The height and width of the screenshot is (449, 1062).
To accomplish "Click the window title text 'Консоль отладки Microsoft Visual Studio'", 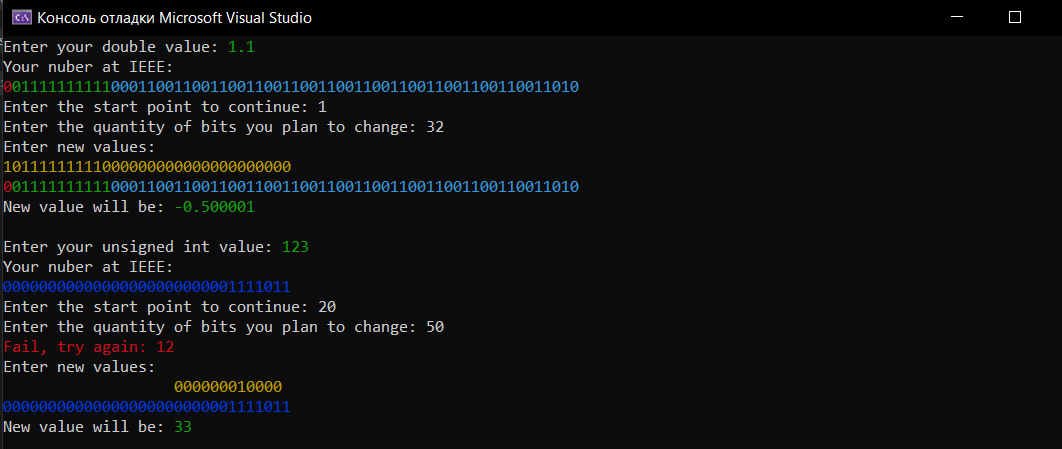I will pos(175,18).
